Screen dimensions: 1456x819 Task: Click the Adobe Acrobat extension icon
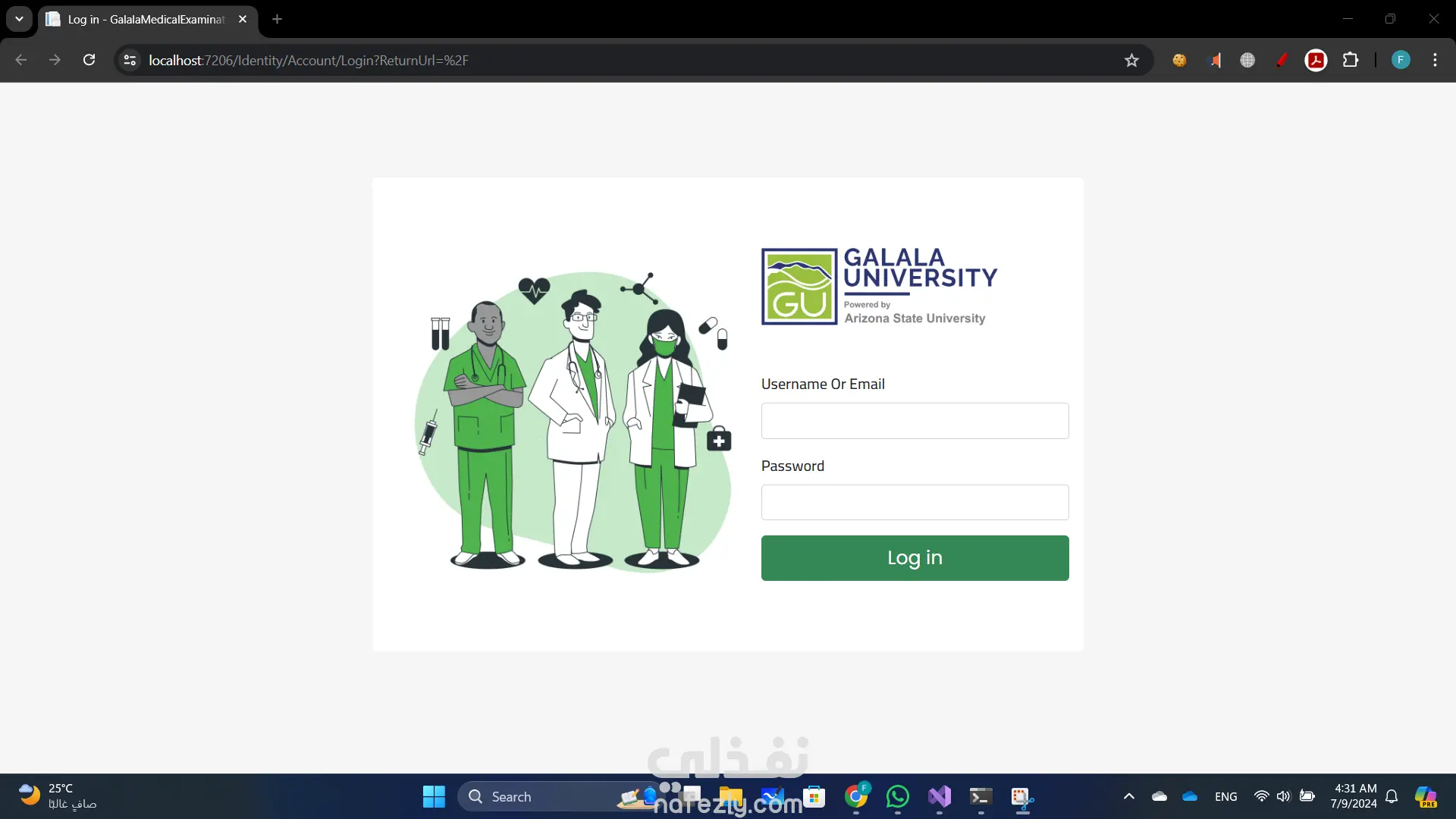coord(1316,60)
